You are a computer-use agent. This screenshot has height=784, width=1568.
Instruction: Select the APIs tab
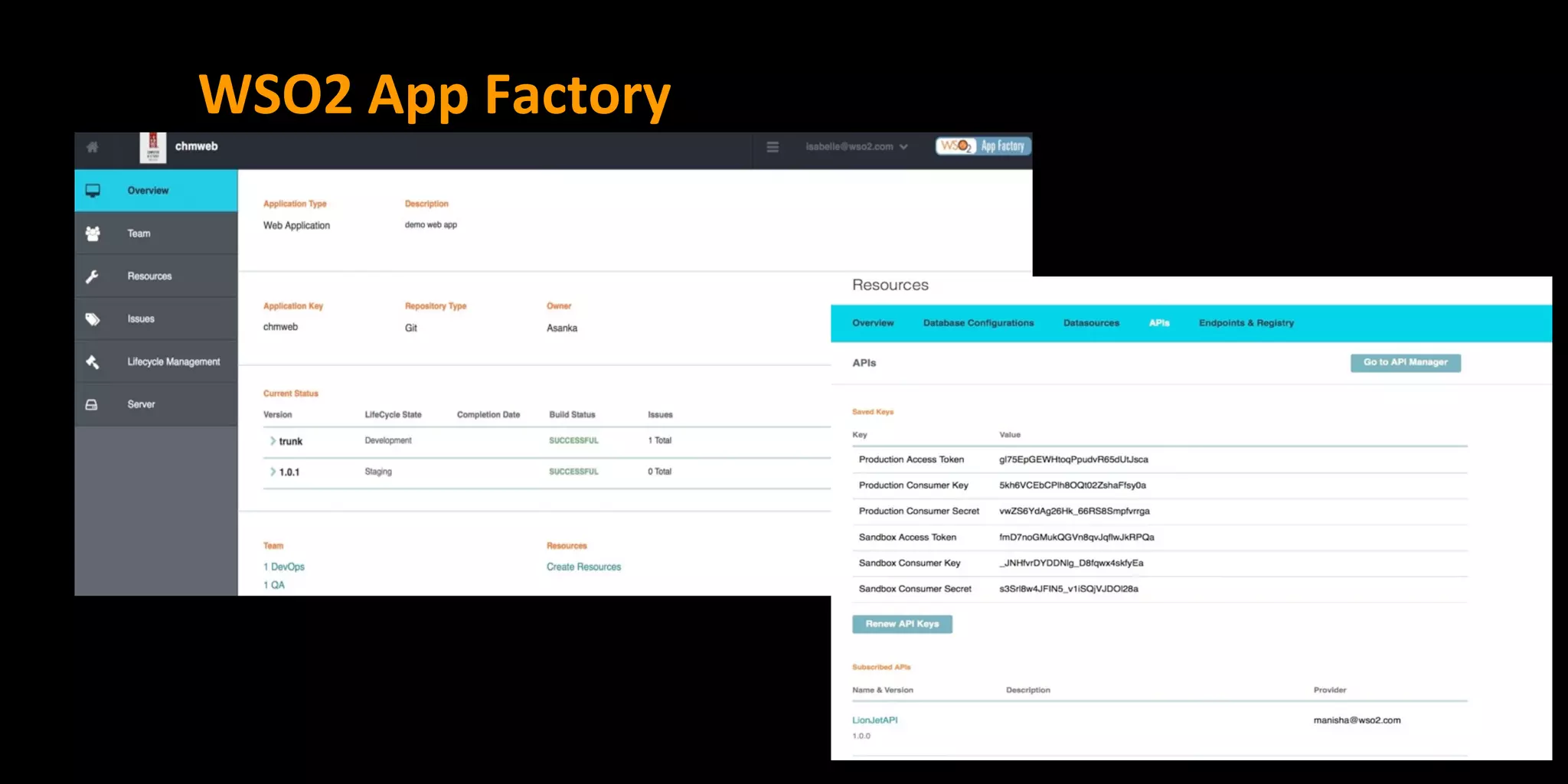pos(1159,323)
